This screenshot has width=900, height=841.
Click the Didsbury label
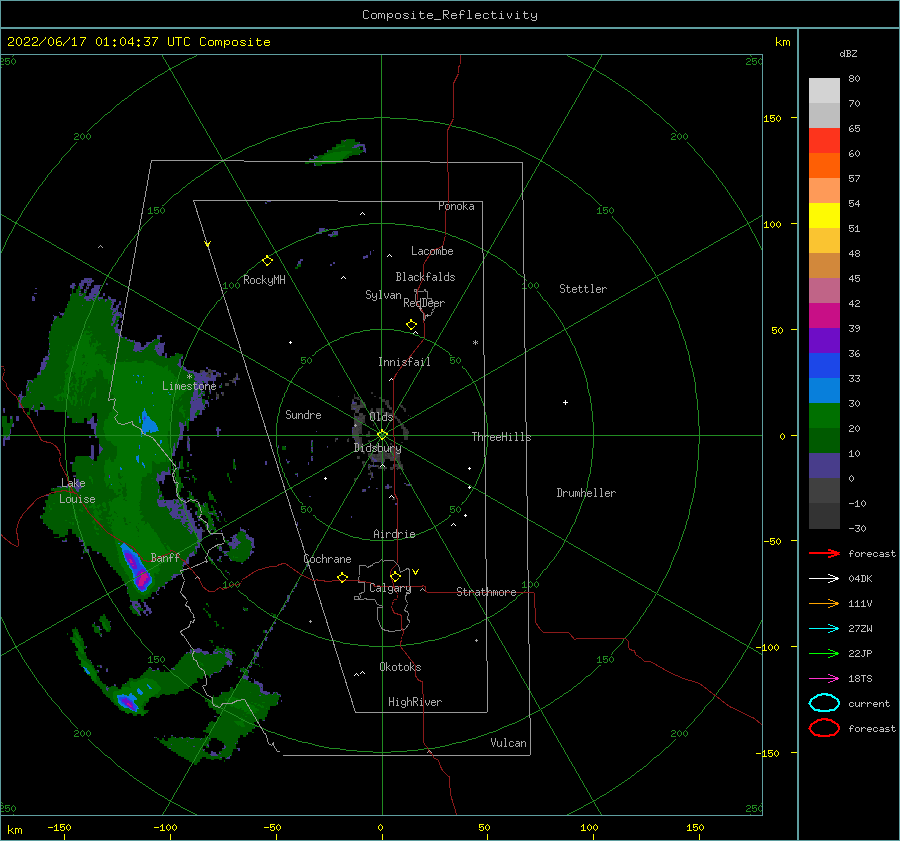point(377,448)
